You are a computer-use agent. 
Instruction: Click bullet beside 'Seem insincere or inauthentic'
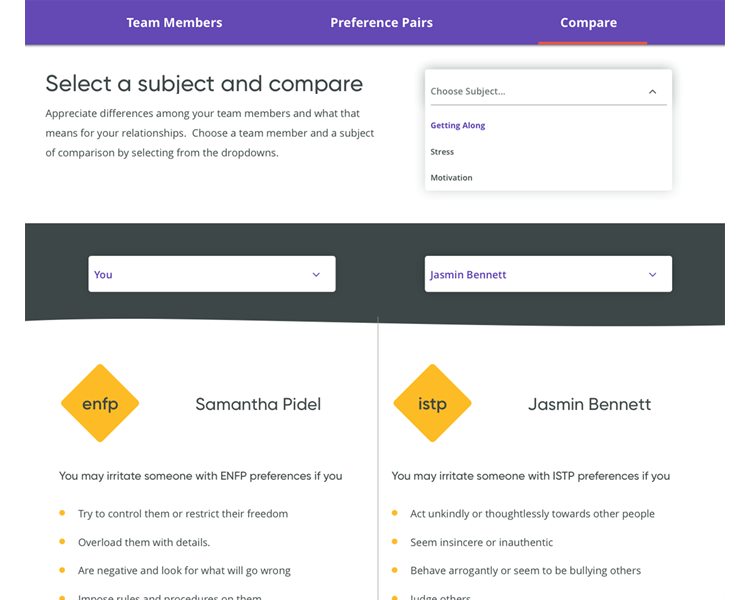pyautogui.click(x=395, y=542)
